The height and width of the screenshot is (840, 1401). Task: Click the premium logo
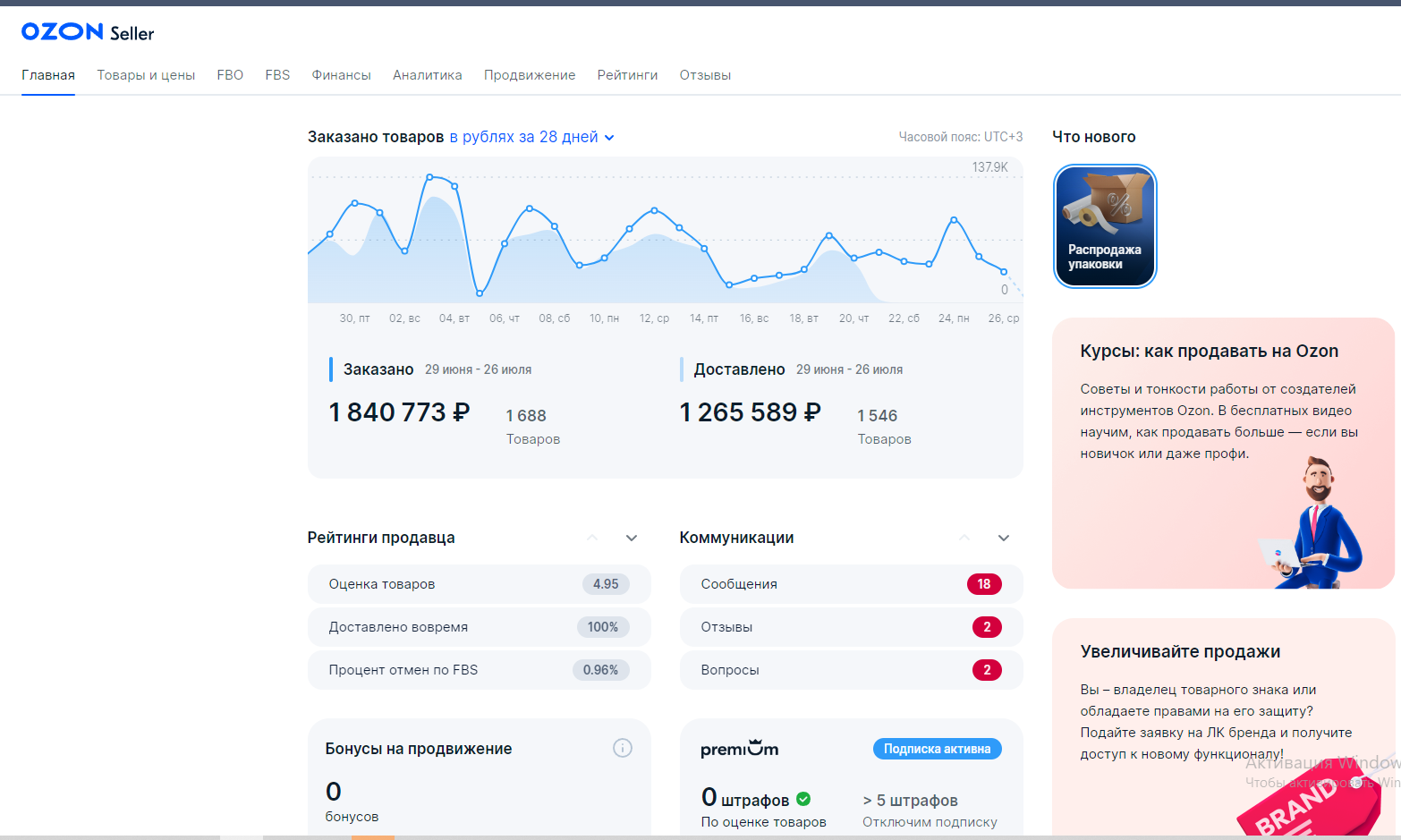point(739,748)
